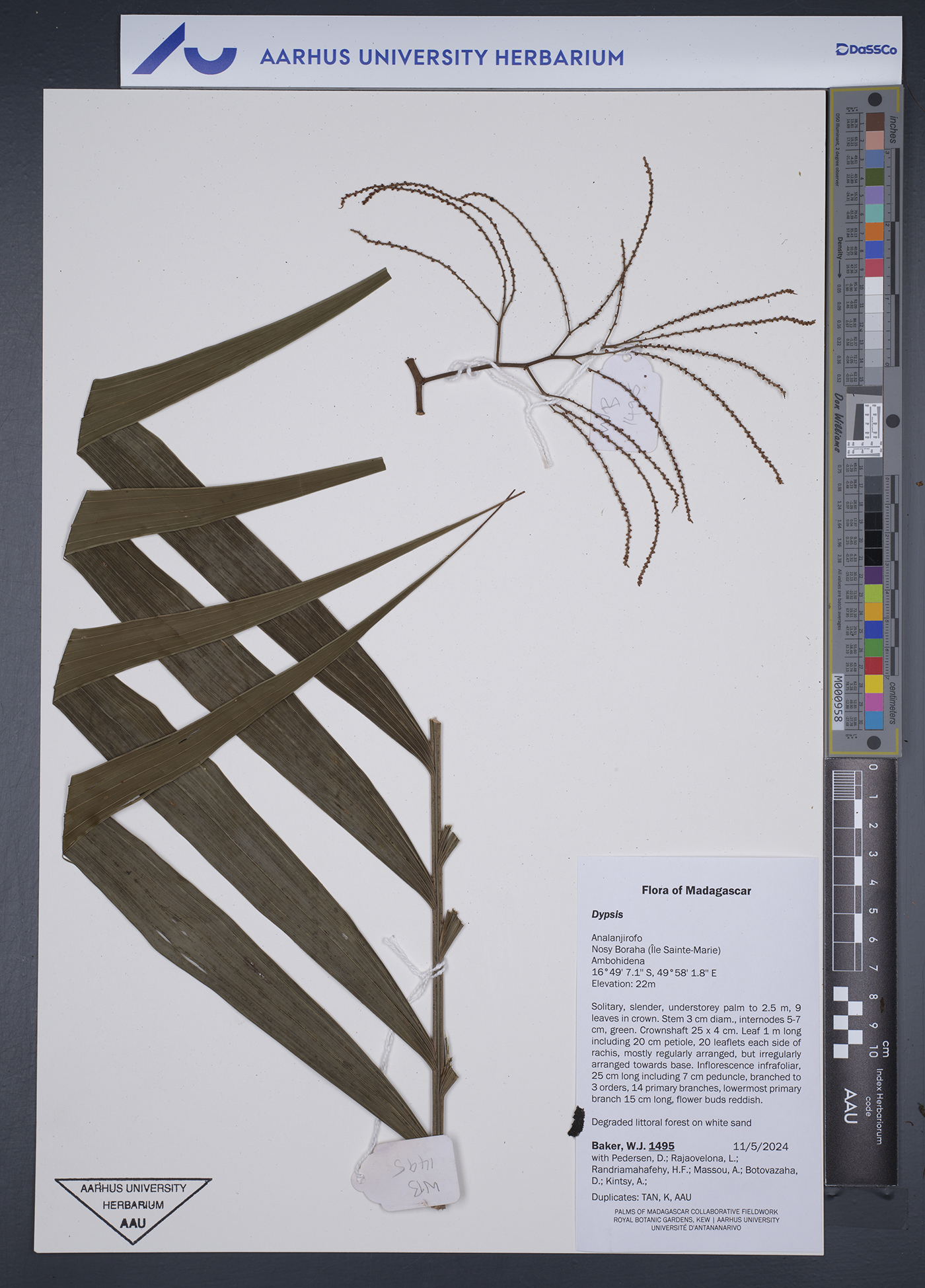Image resolution: width=925 pixels, height=1288 pixels.
Task: Click the Dypsis genus name
Action: coord(607,915)
